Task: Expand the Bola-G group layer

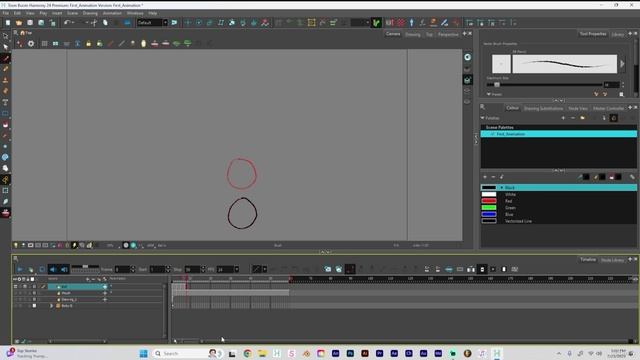Action: click(x=51, y=305)
